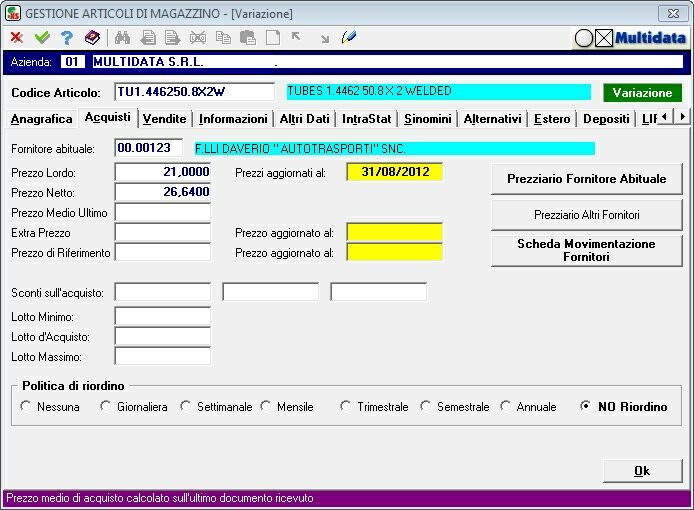Click the binoculars search icon
This screenshot has width=694, height=510.
point(122,38)
